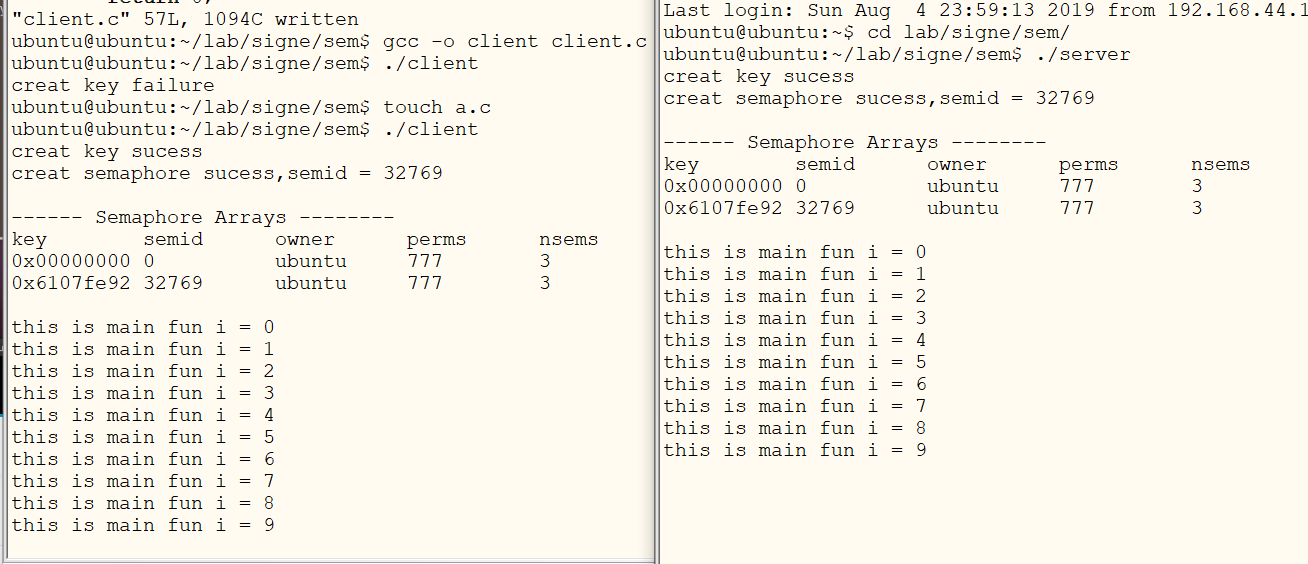
Task: Click Semaphore Arrays header in right terminal
Action: pyautogui.click(x=855, y=143)
